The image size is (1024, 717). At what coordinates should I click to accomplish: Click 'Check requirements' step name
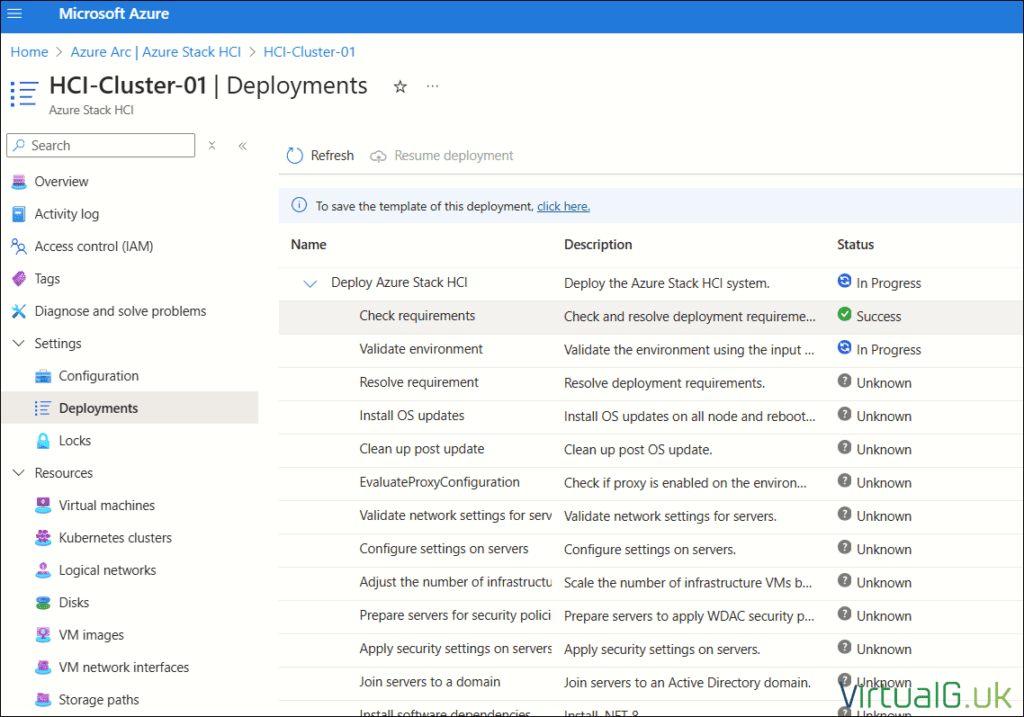(x=417, y=315)
